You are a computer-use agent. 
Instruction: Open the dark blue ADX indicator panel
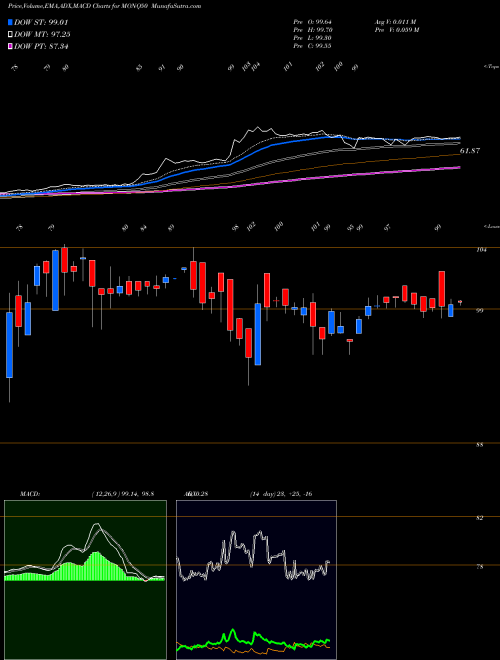point(256,580)
